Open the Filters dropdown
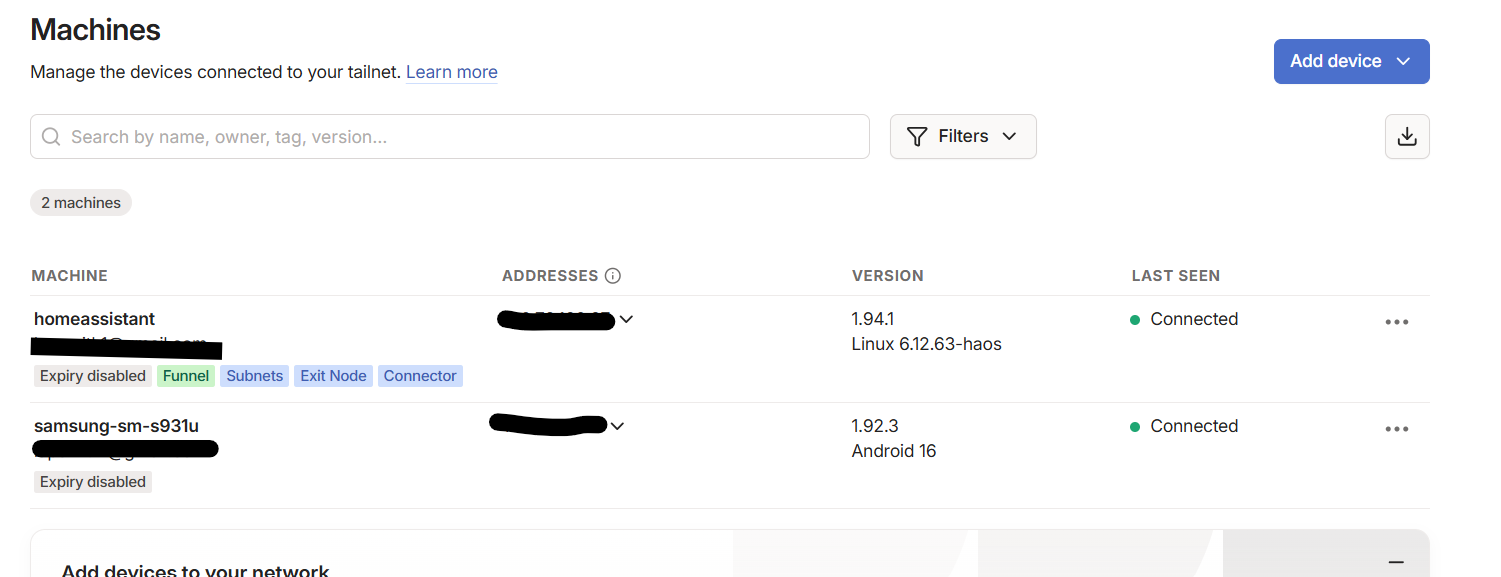The height and width of the screenshot is (577, 1501). 963,137
